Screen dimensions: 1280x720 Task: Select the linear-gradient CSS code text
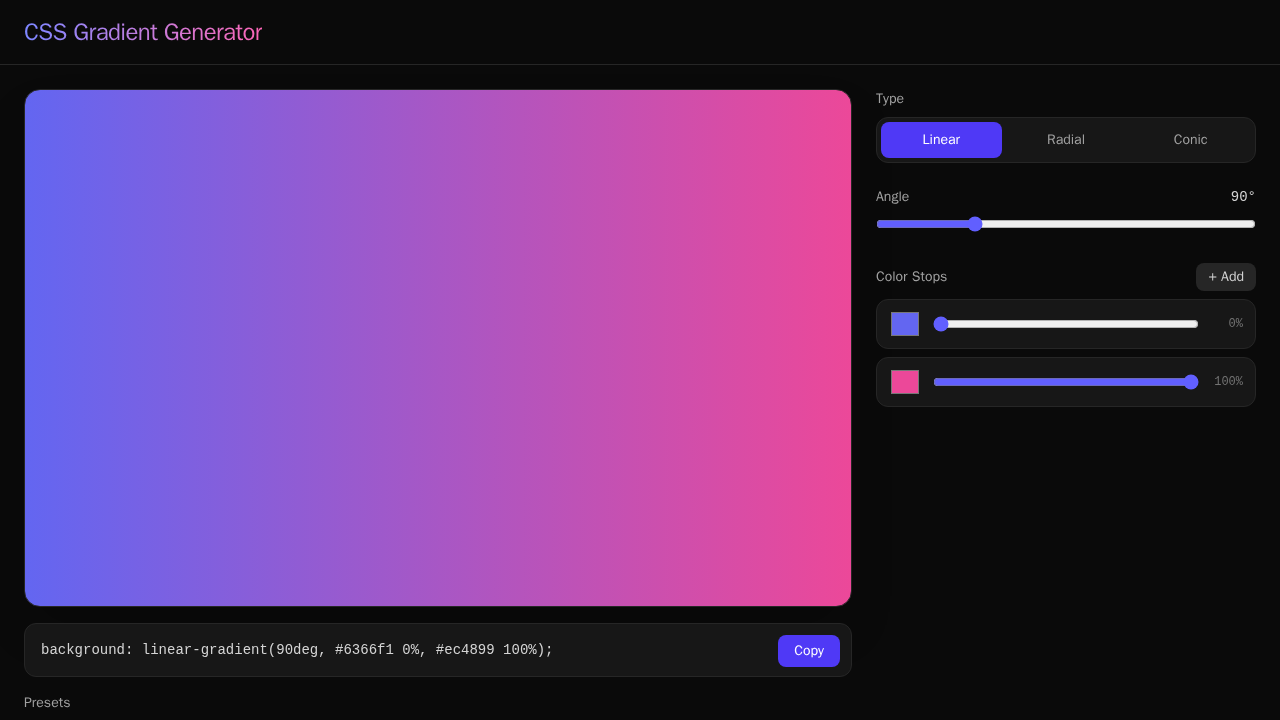(x=296, y=650)
